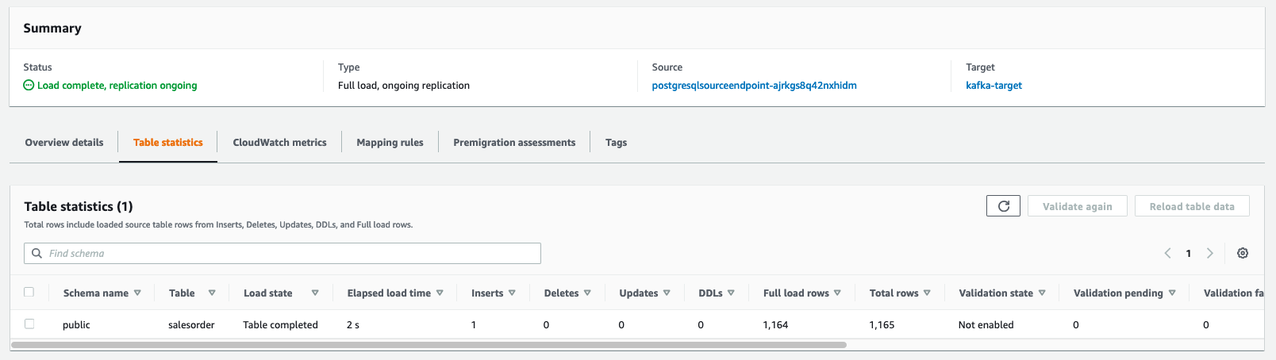
Task: Open the Overview details tab
Action: 64,142
